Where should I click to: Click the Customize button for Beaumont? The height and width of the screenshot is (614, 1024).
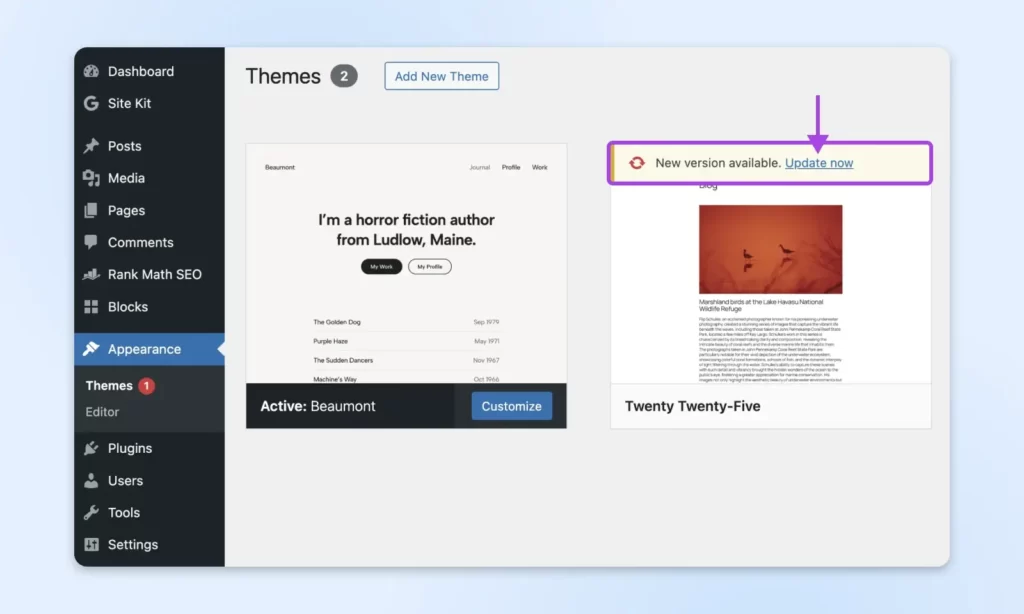[511, 406]
